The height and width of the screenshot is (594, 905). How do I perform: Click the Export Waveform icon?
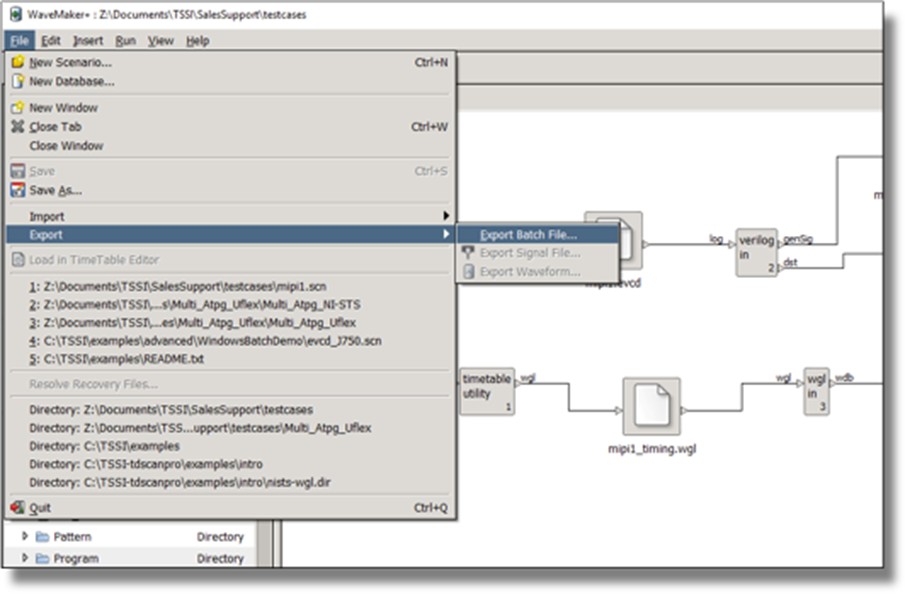469,271
